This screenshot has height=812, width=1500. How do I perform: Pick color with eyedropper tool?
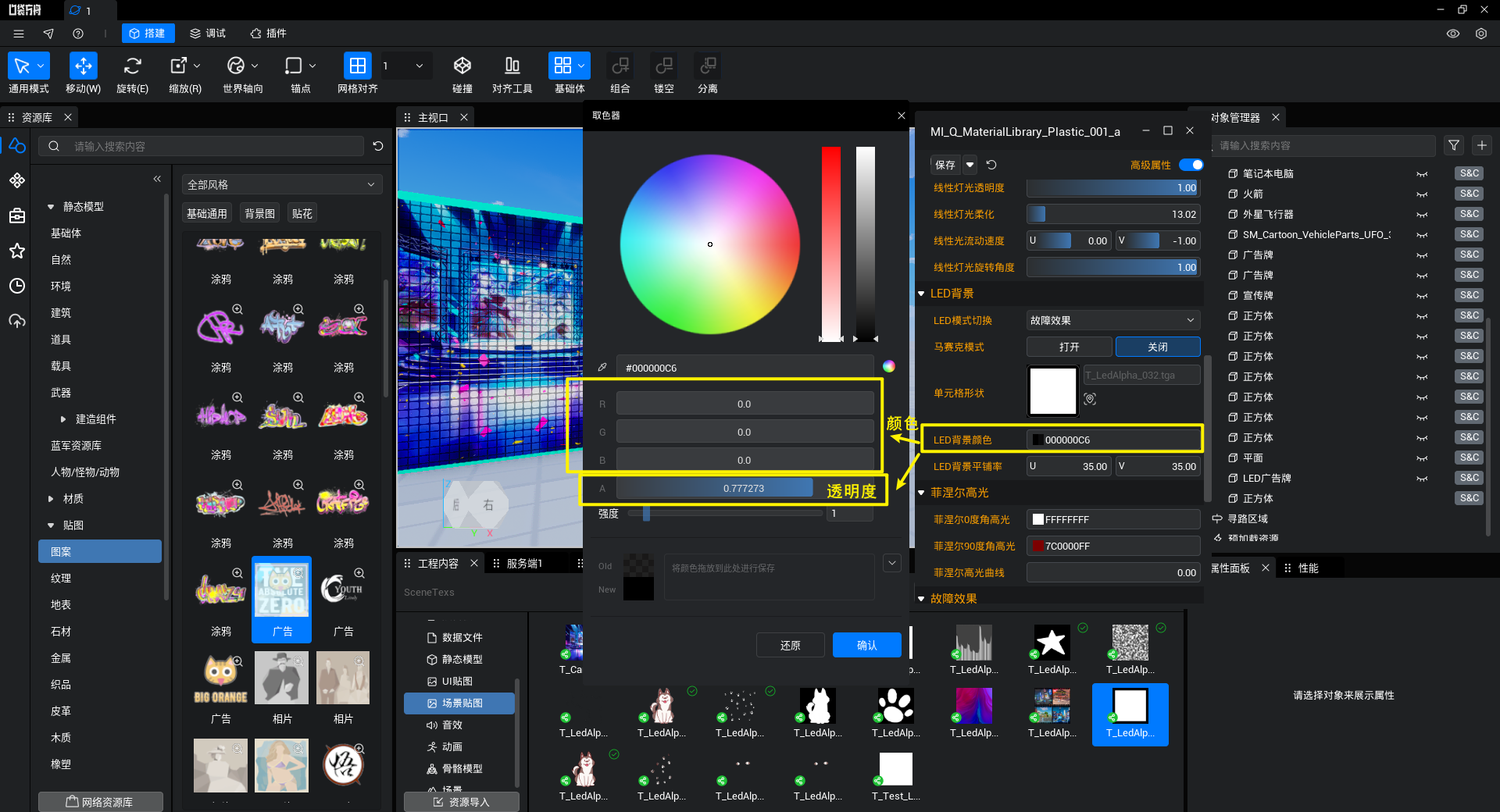tap(602, 367)
